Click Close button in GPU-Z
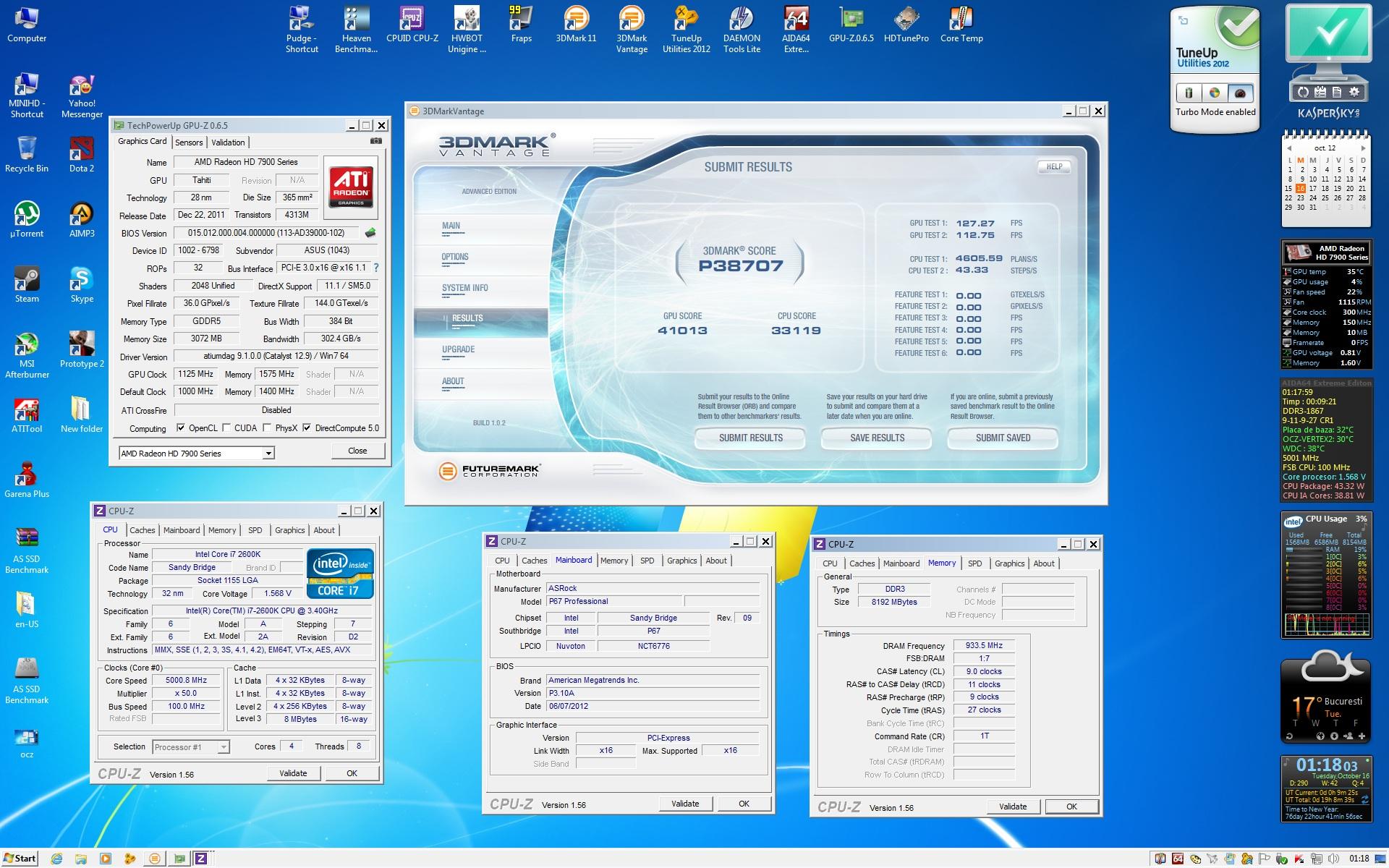The height and width of the screenshot is (868, 1389). point(357,450)
